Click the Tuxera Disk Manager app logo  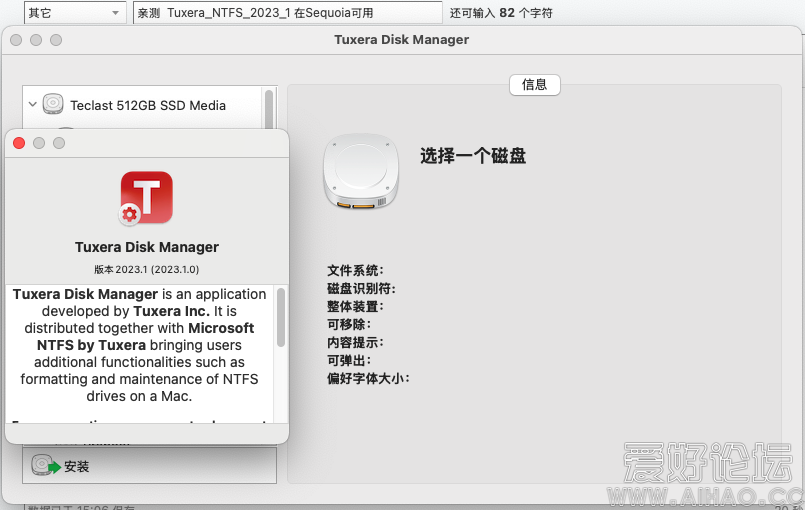pos(146,198)
